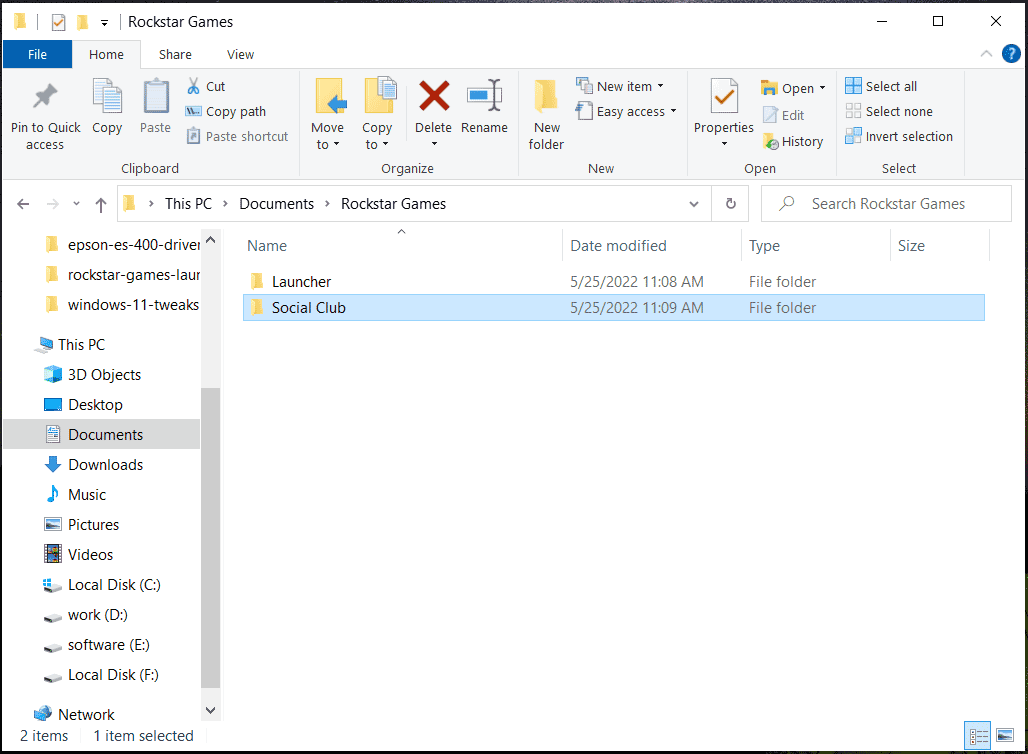Open Pictures in navigation pane
This screenshot has width=1028, height=754.
93,525
